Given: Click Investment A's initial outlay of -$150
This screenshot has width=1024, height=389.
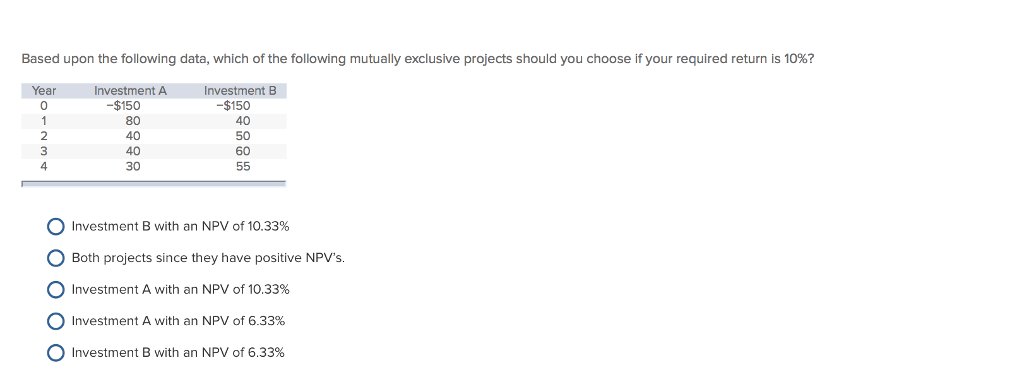Looking at the screenshot, I should (123, 106).
